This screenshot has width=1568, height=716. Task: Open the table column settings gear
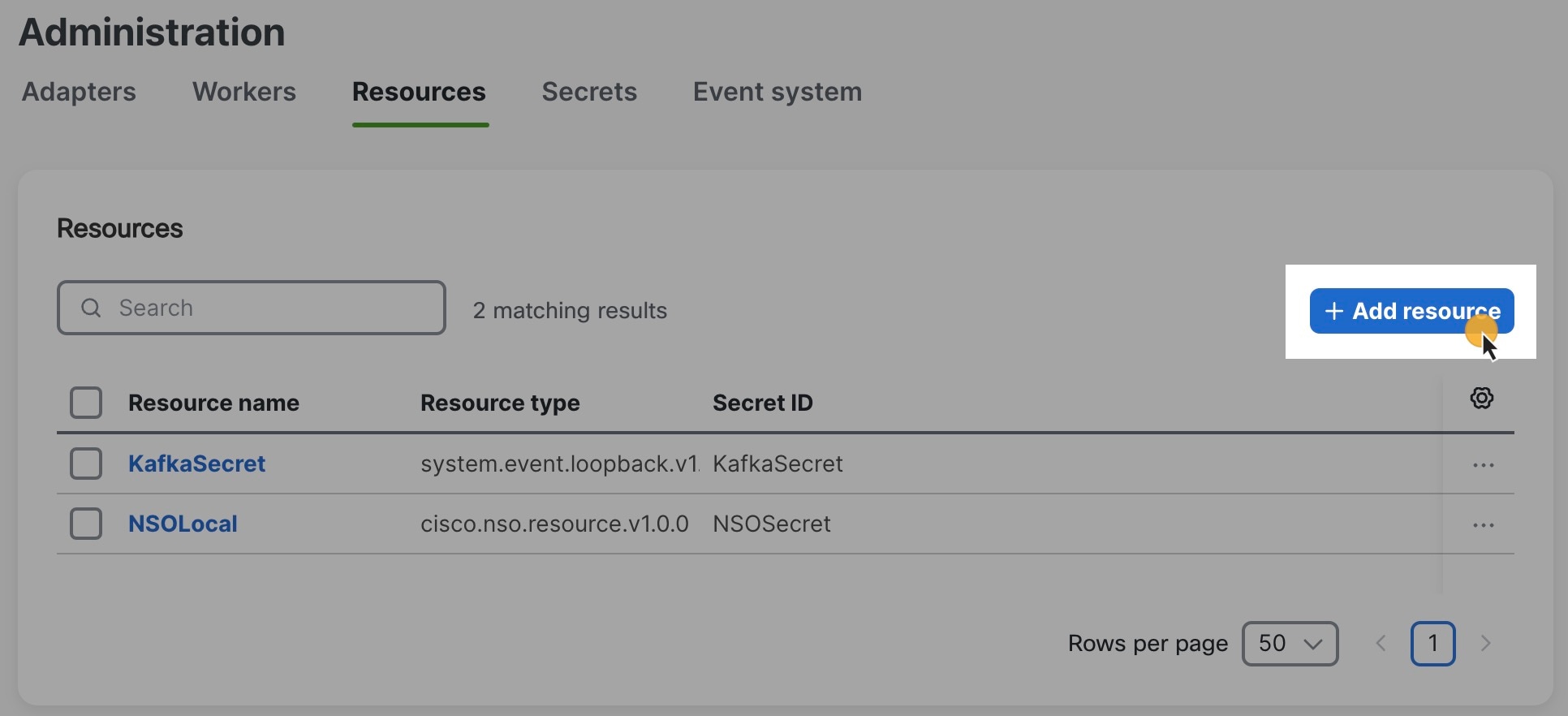tap(1483, 398)
